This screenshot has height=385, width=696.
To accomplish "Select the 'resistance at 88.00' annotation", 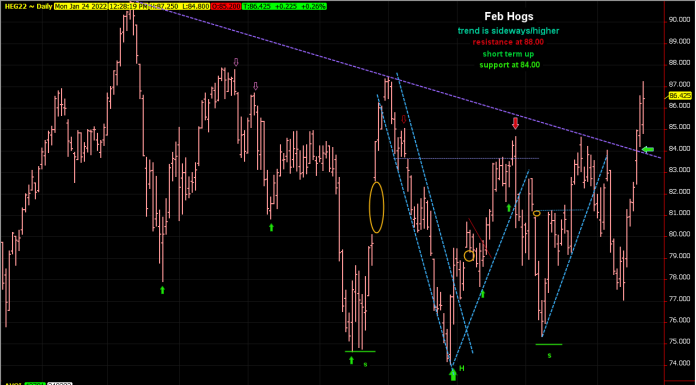I will (x=508, y=42).
